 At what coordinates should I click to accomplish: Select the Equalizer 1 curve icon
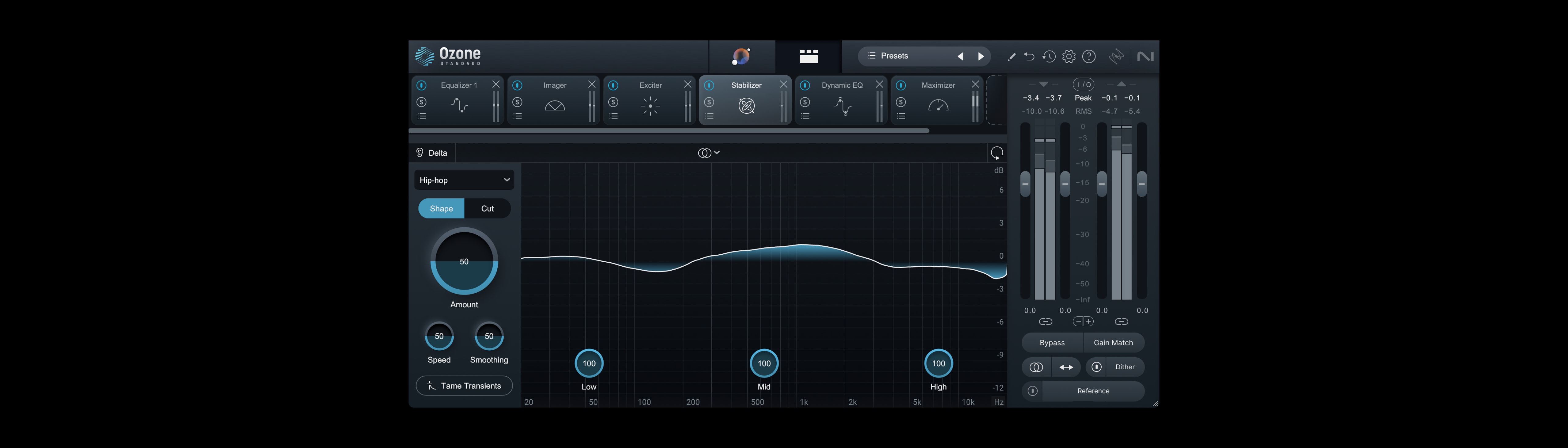[459, 105]
